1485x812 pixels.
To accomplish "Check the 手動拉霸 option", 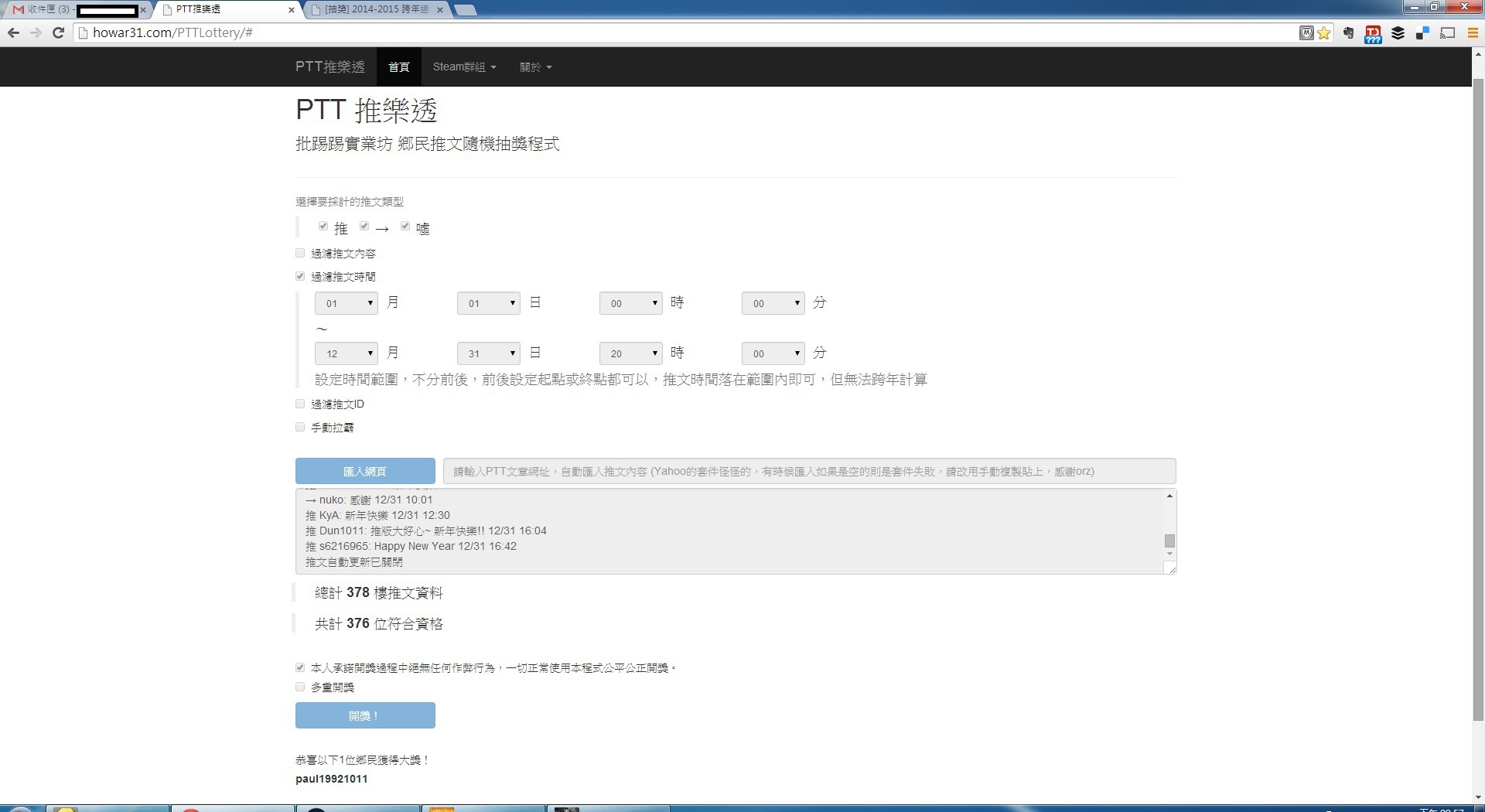I will [300, 427].
